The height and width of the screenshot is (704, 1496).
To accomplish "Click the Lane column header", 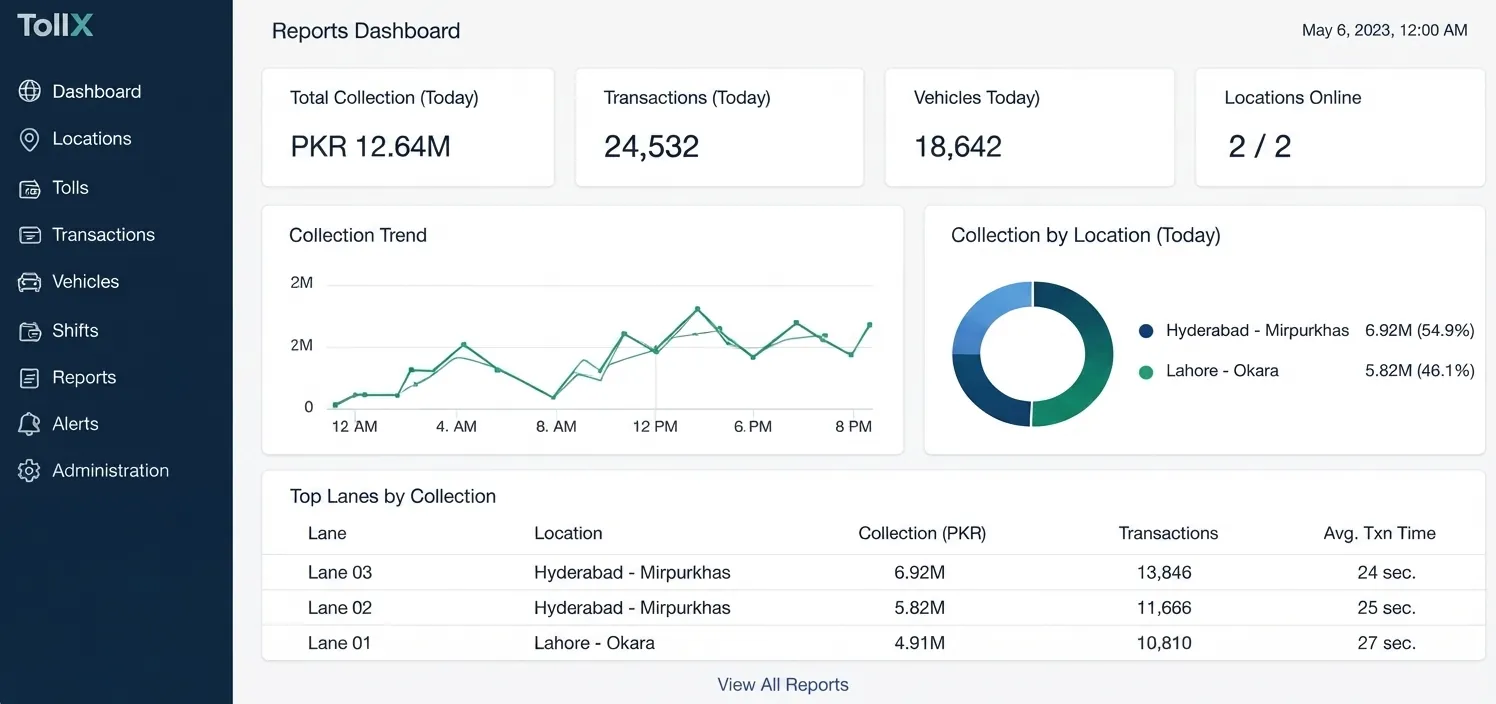I will click(327, 534).
